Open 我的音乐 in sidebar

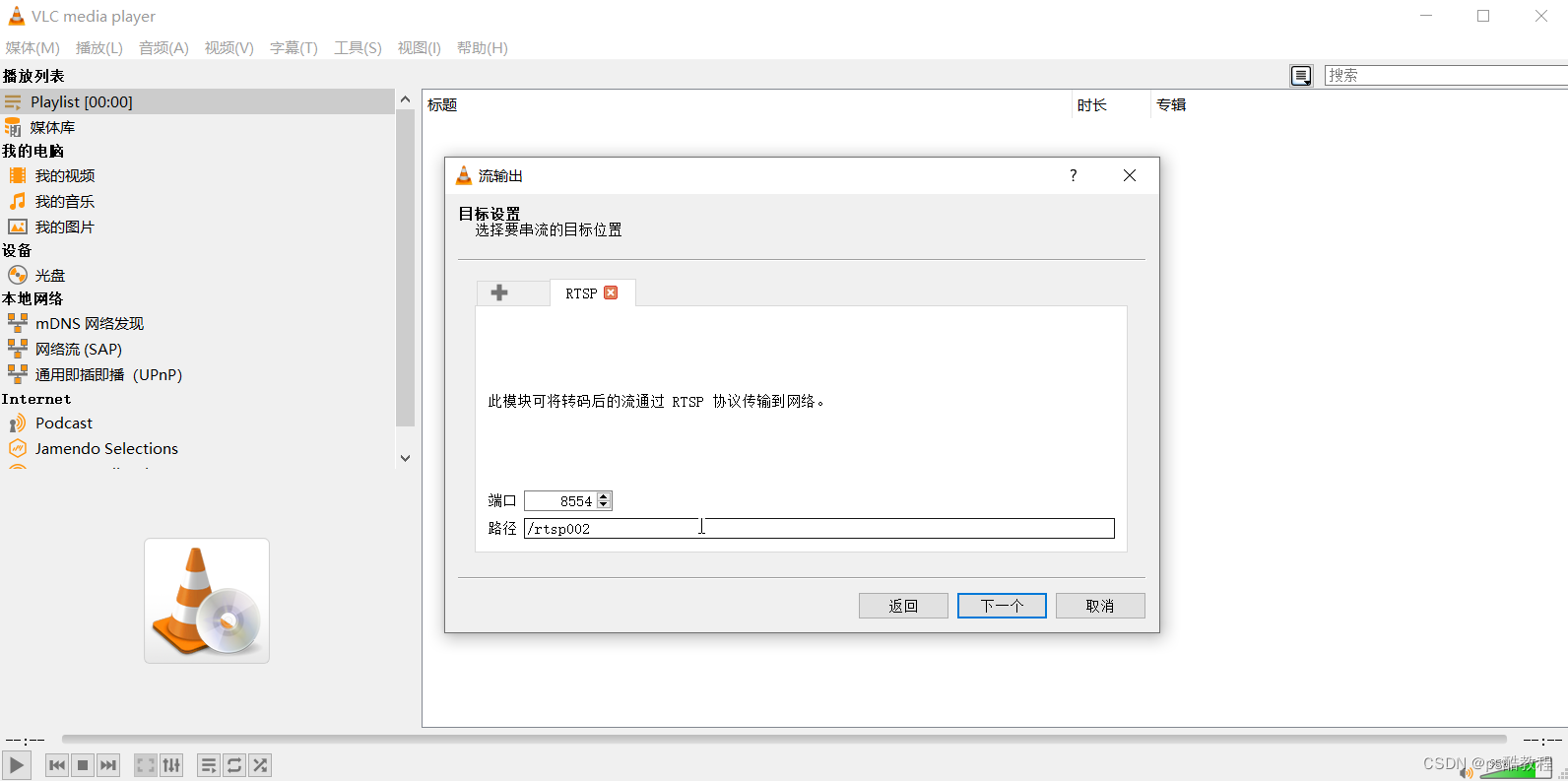pos(65,201)
